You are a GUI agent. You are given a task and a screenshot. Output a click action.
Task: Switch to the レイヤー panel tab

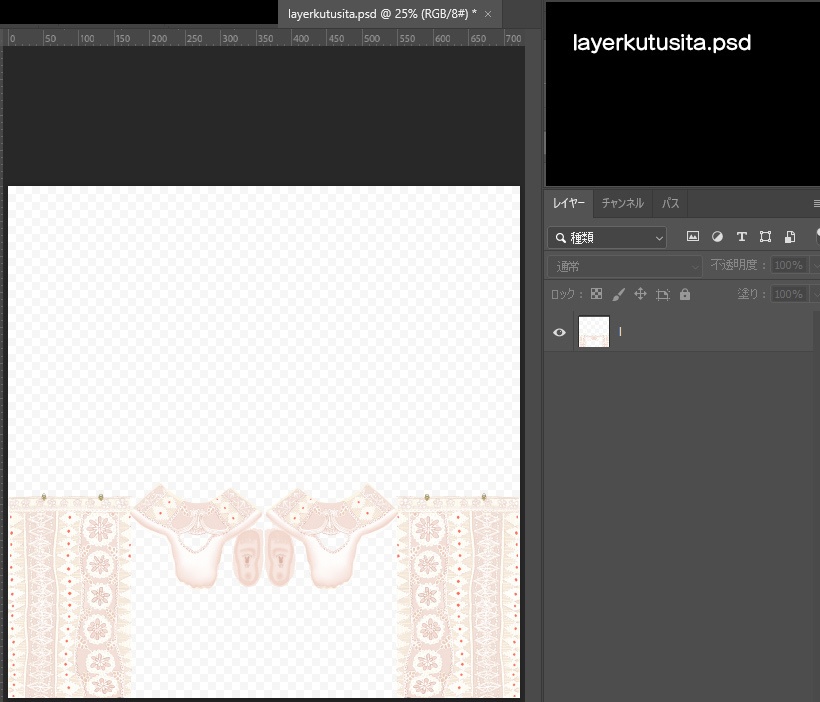tap(568, 203)
